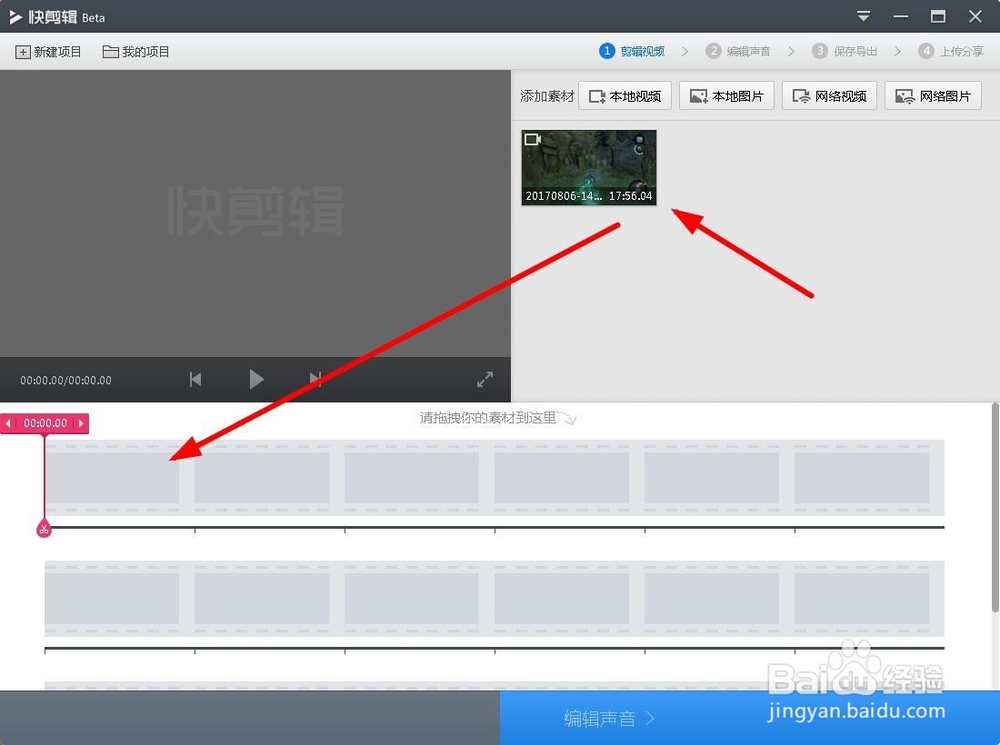Step playhead right with the pink arrow
Viewport: 1000px width, 745px height.
pyautogui.click(x=81, y=423)
